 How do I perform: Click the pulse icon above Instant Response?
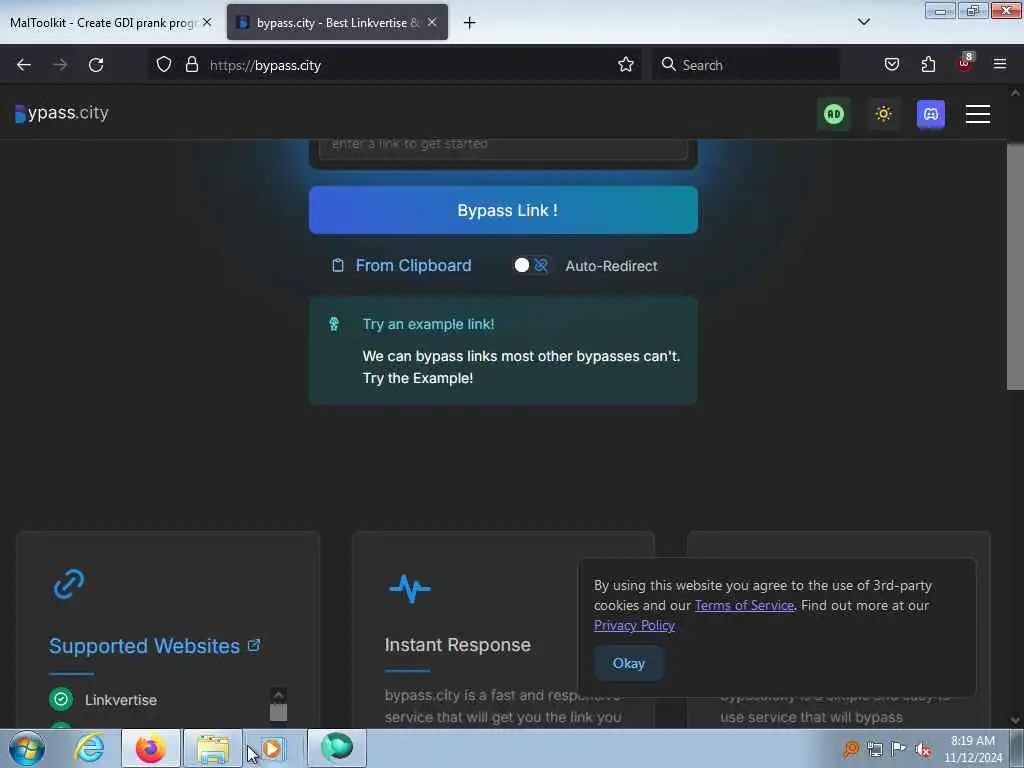[409, 588]
